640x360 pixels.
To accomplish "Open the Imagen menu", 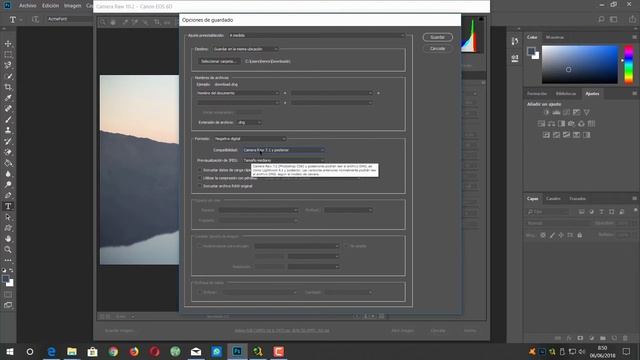I will 72,6.
